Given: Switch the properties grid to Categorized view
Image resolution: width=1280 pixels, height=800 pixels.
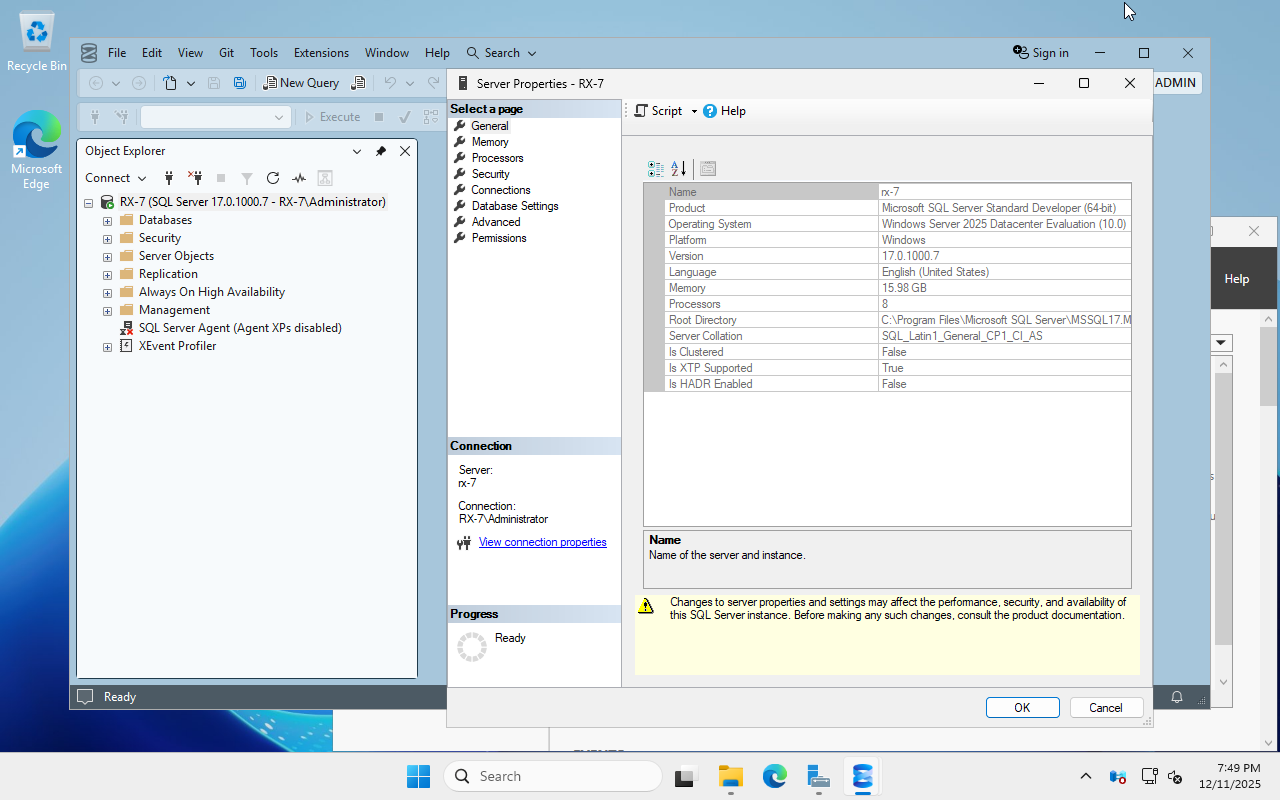Looking at the screenshot, I should [x=656, y=169].
